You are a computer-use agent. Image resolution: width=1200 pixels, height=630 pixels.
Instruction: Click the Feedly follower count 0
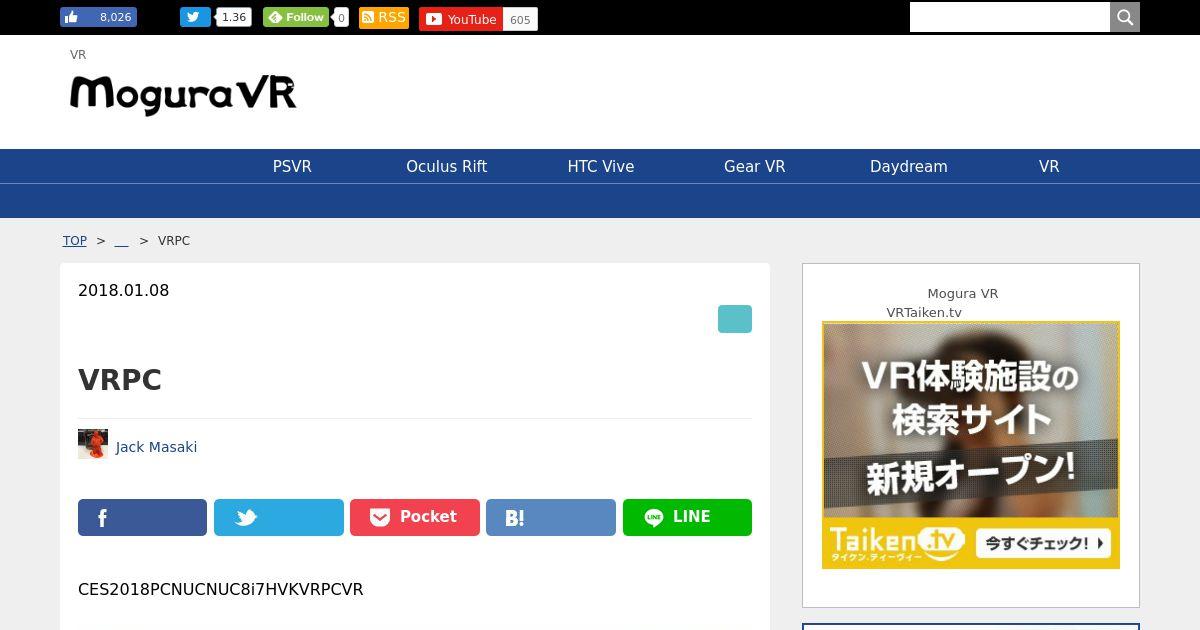341,18
